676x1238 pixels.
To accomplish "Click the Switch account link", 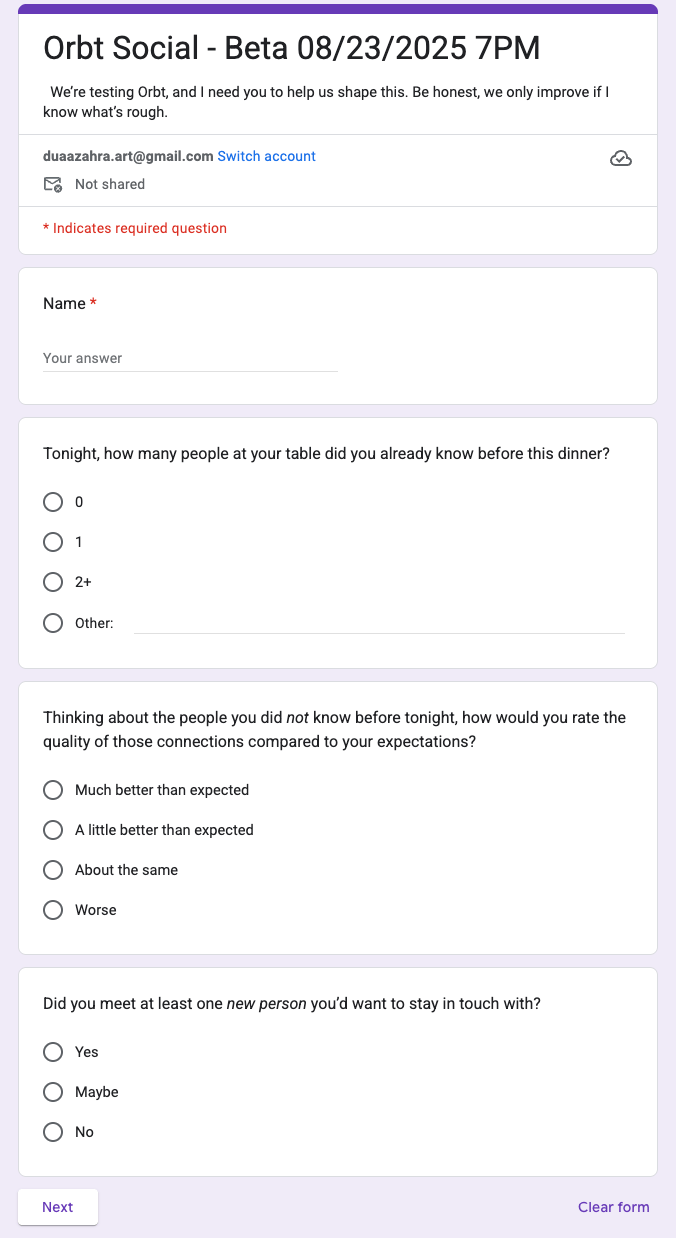I will (x=266, y=156).
